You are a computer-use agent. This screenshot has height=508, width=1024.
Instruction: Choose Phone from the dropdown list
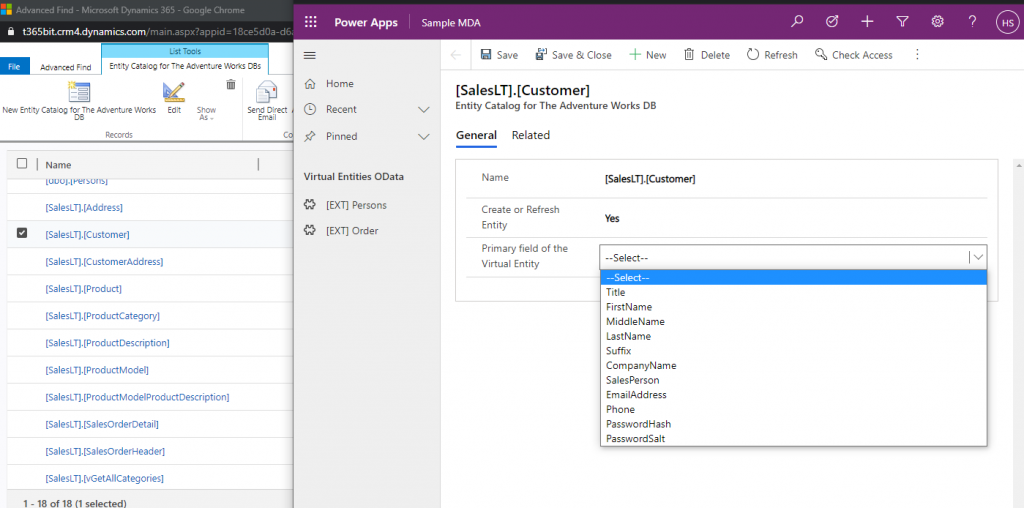tap(793, 409)
